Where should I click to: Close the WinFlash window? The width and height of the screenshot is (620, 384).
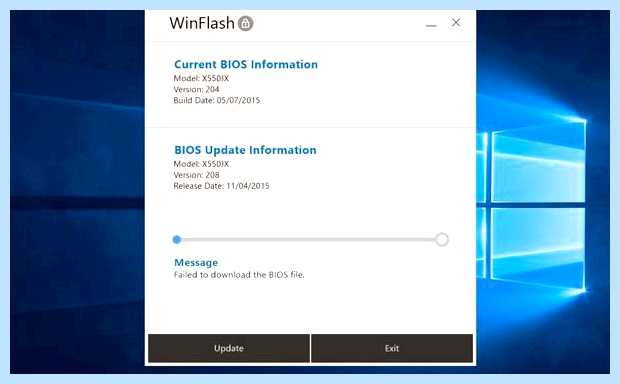click(x=456, y=23)
